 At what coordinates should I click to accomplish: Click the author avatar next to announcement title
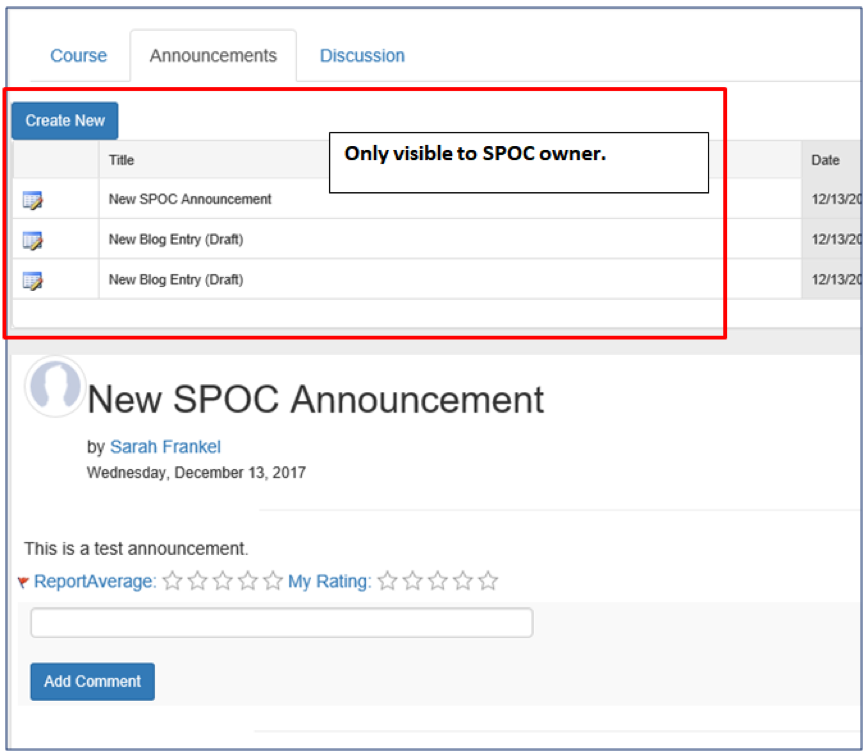click(55, 385)
